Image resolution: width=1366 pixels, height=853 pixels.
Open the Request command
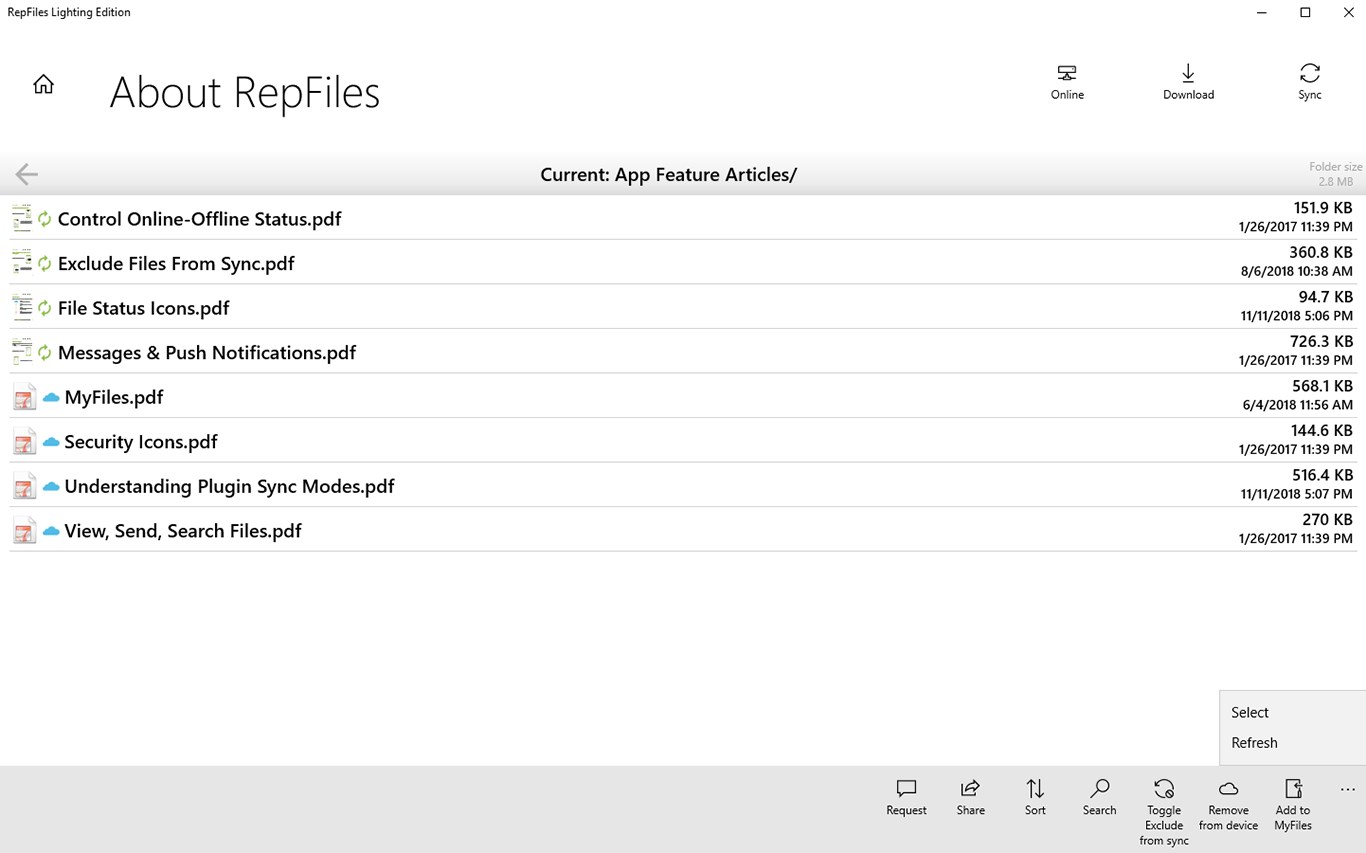tap(906, 798)
